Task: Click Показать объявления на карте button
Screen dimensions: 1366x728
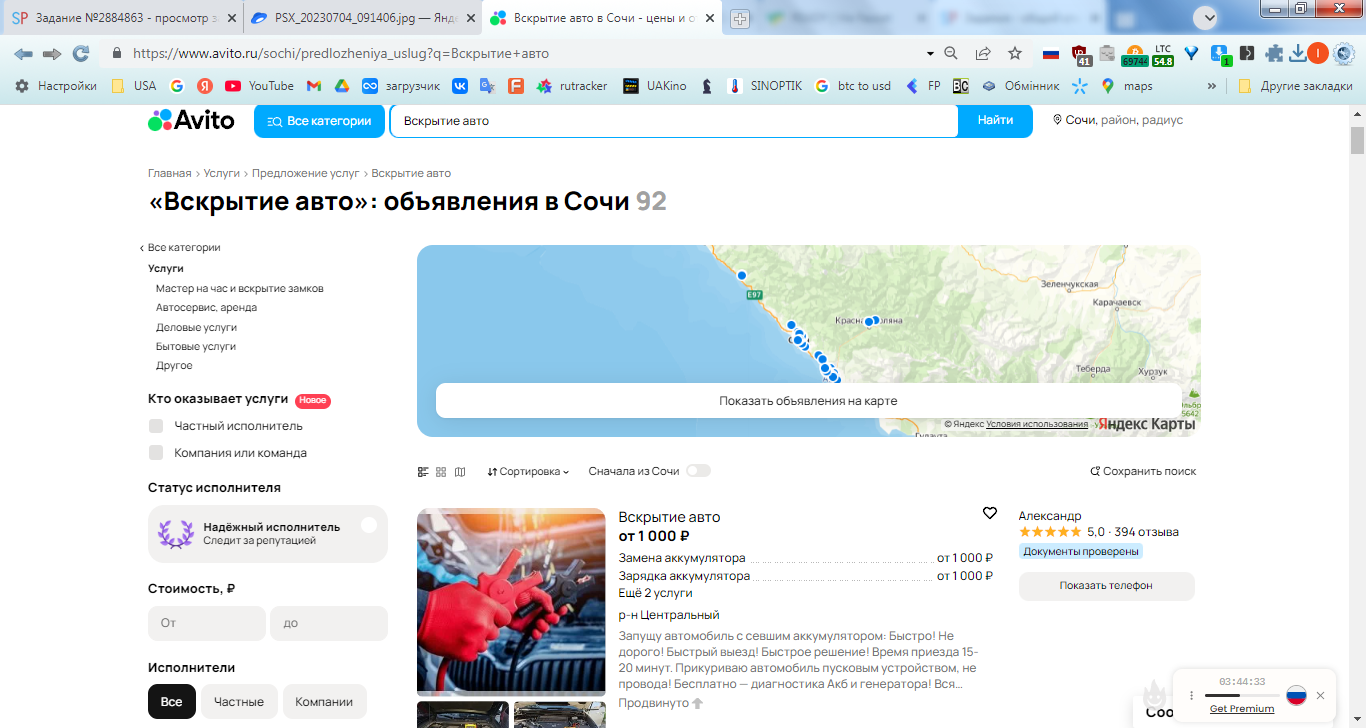Action: [x=808, y=401]
